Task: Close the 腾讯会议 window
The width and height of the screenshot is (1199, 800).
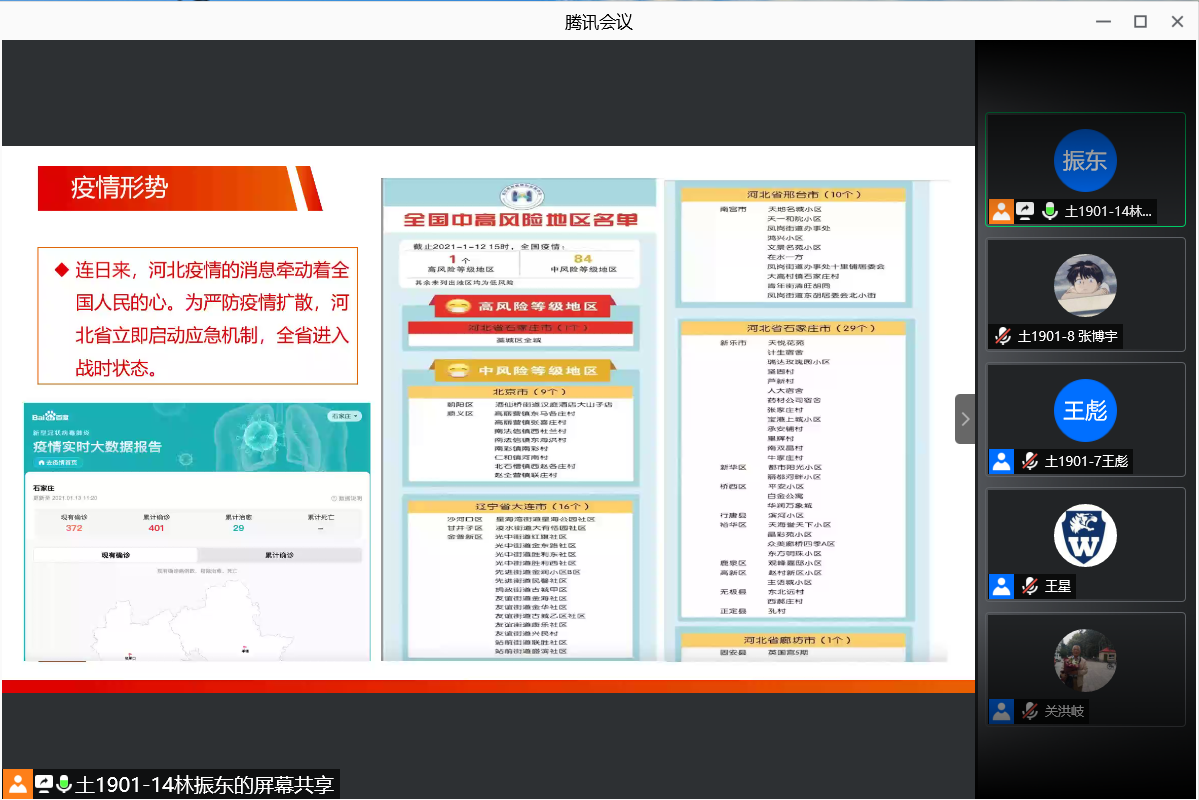Action: [1178, 21]
